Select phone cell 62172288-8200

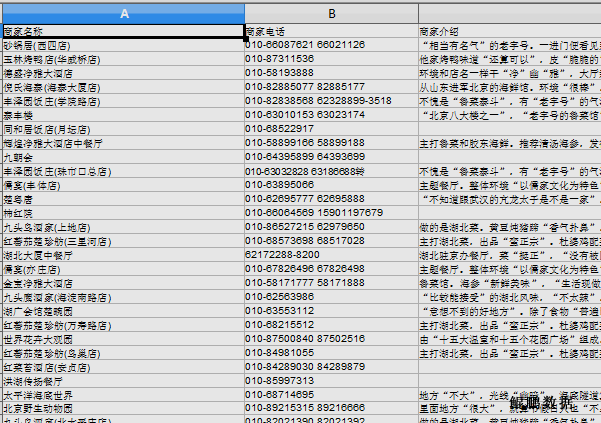(x=332, y=255)
